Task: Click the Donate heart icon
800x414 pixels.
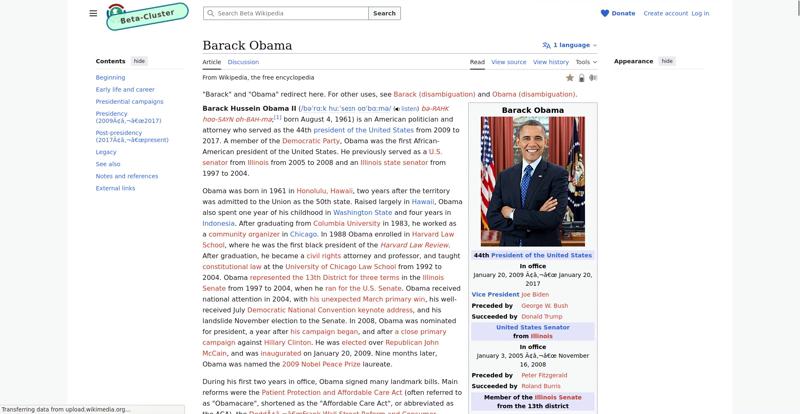Action: click(x=605, y=13)
